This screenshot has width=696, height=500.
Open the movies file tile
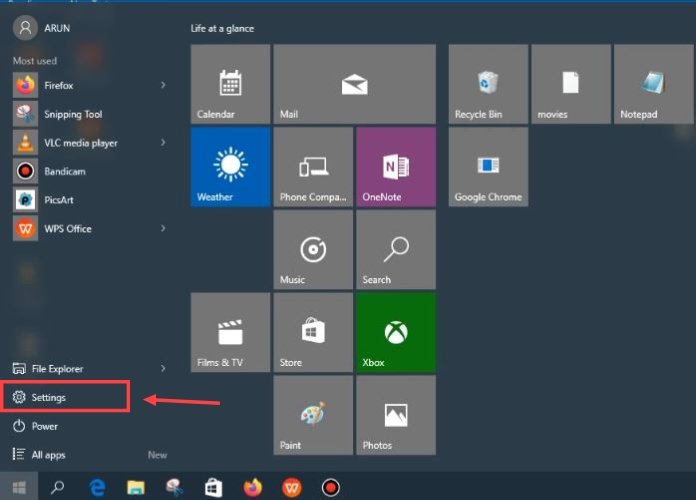click(571, 84)
